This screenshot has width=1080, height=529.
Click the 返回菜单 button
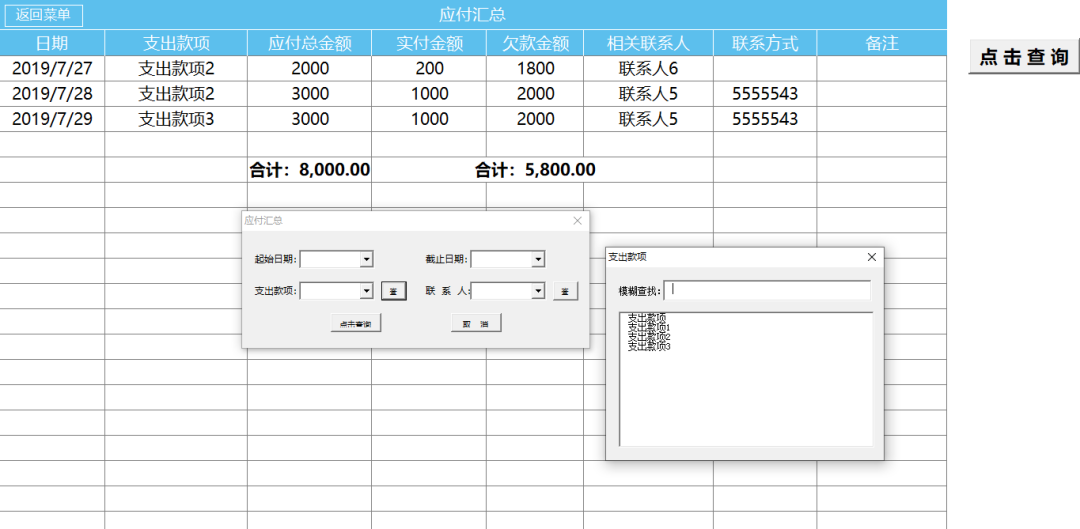43,15
